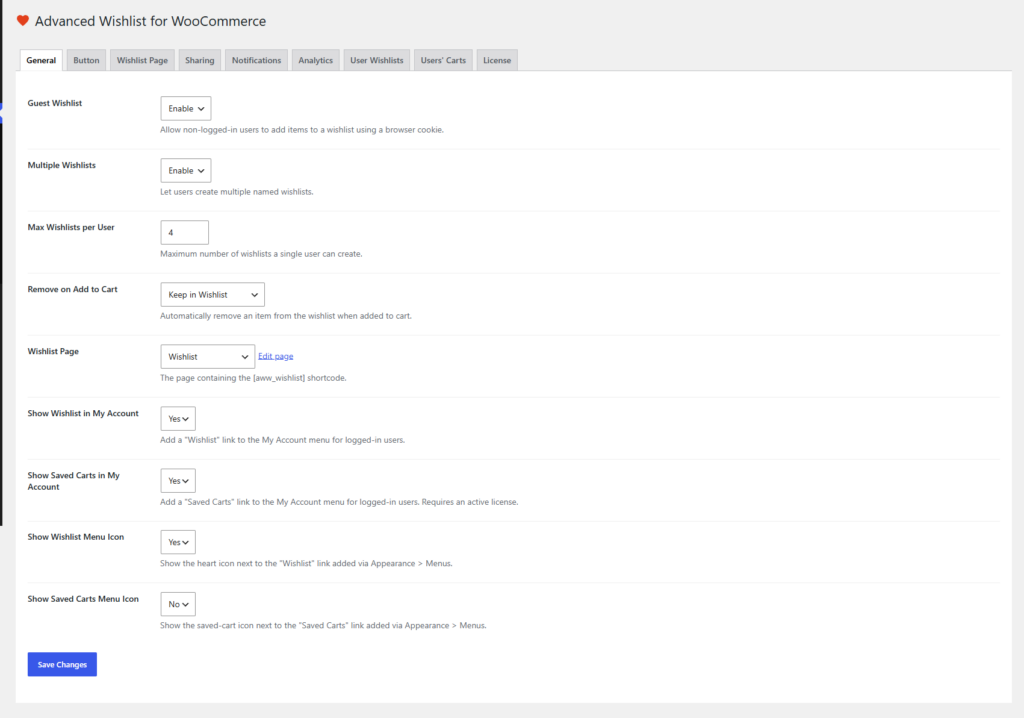Select the Notifications tab
1024x718 pixels.
(x=256, y=60)
